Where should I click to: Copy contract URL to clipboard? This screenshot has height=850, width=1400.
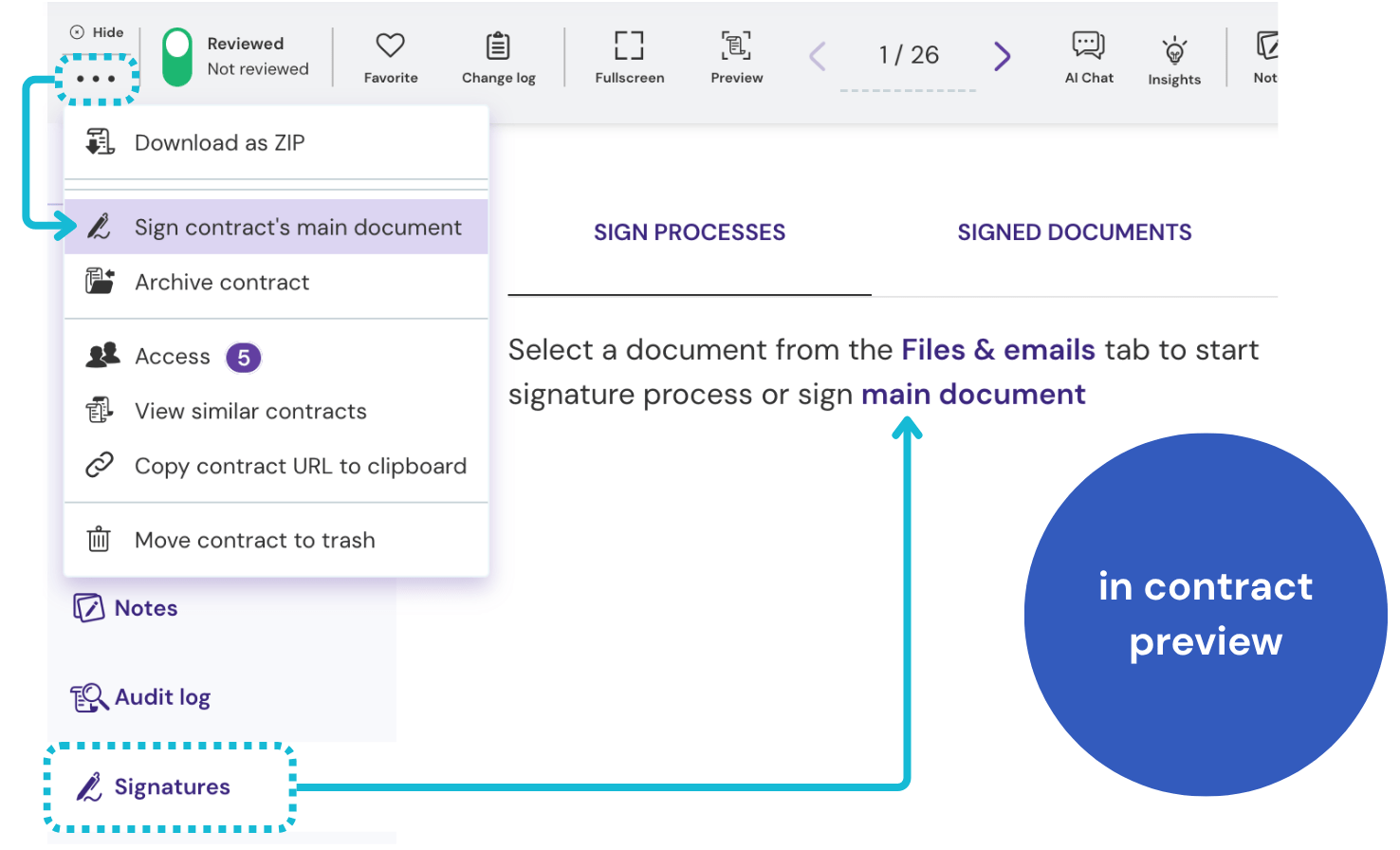(x=276, y=466)
